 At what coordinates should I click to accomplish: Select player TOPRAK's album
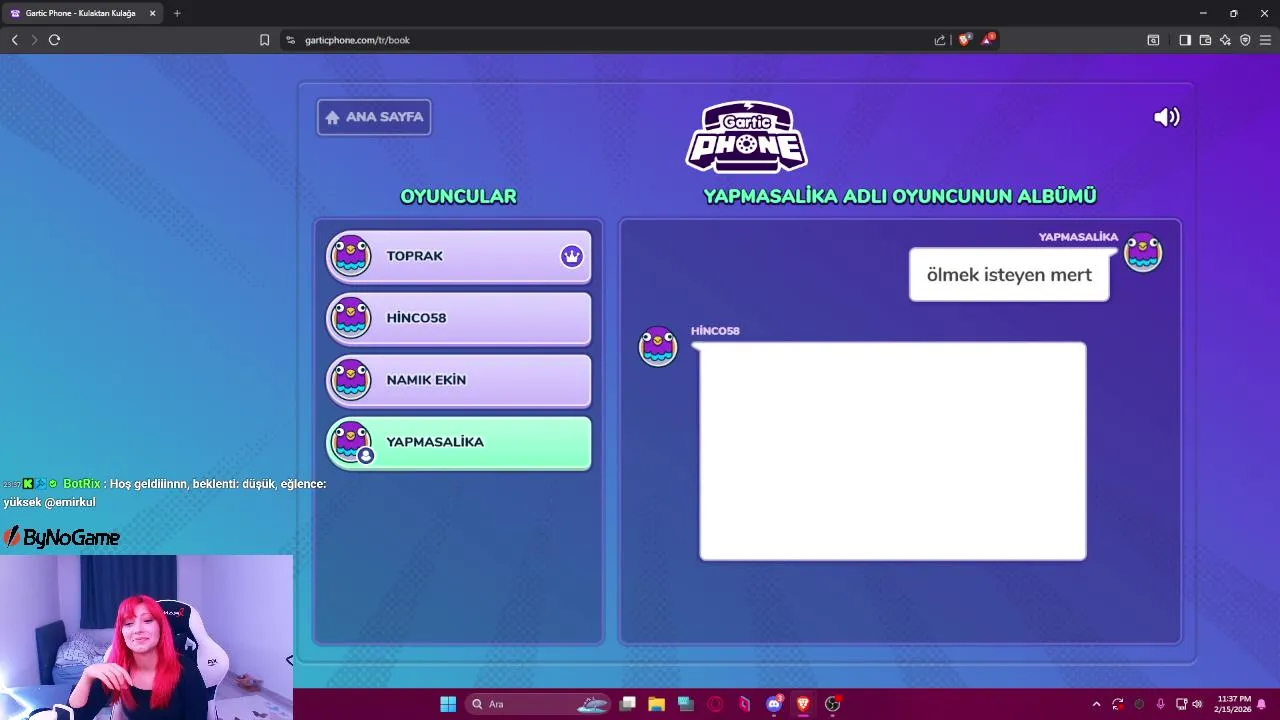[459, 257]
